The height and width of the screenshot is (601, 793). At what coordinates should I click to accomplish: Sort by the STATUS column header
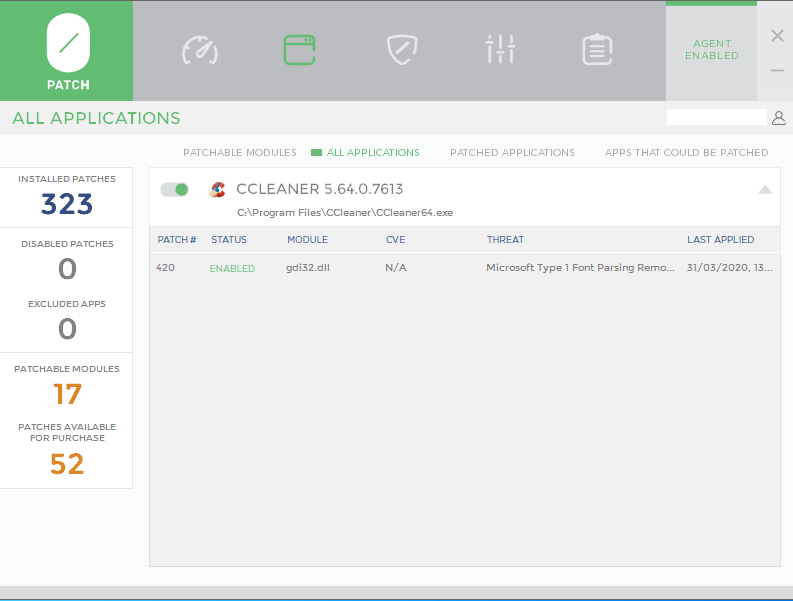tap(229, 240)
